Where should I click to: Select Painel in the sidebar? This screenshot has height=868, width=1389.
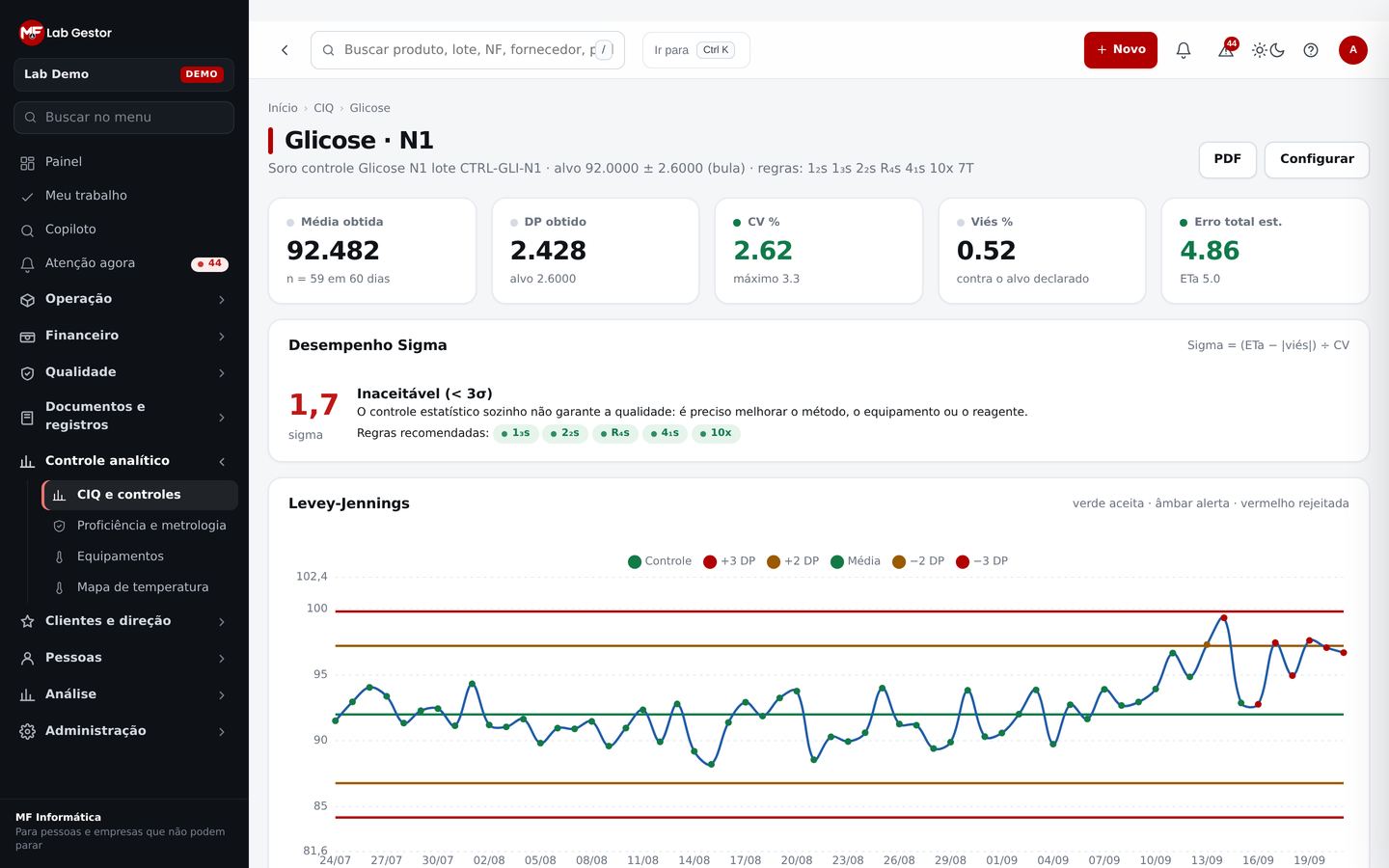pyautogui.click(x=123, y=162)
